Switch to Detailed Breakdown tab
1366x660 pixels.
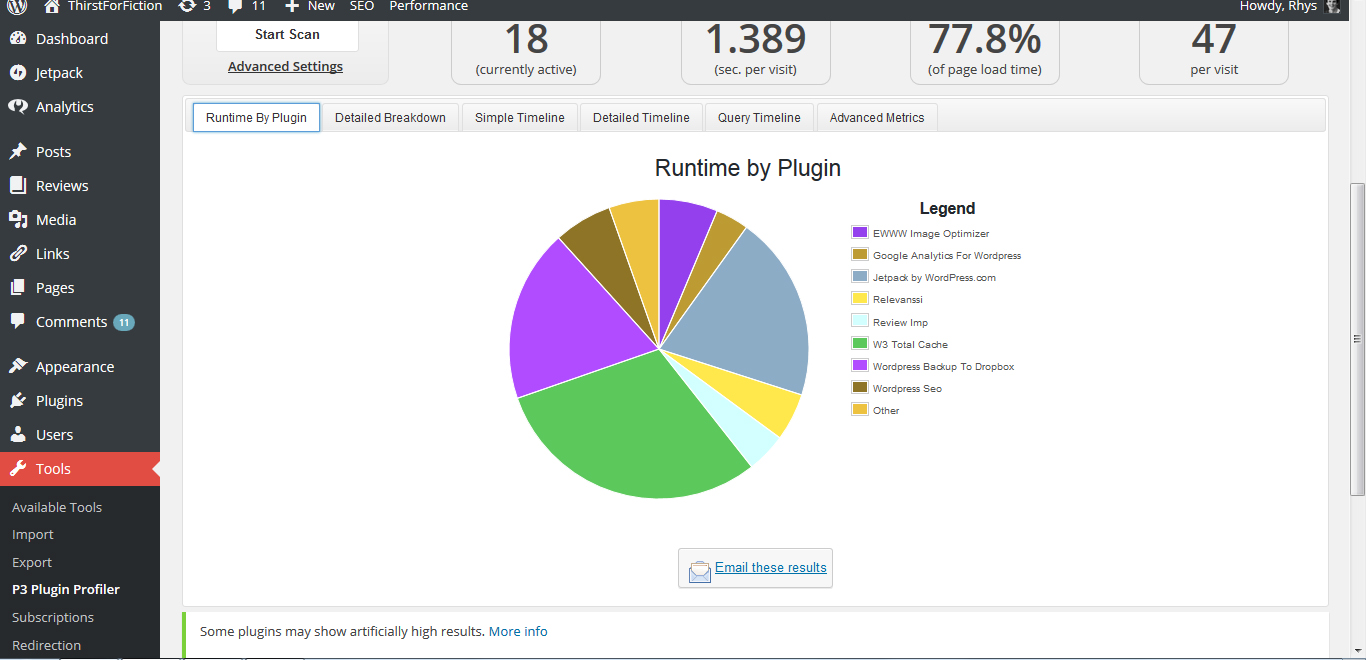point(390,117)
